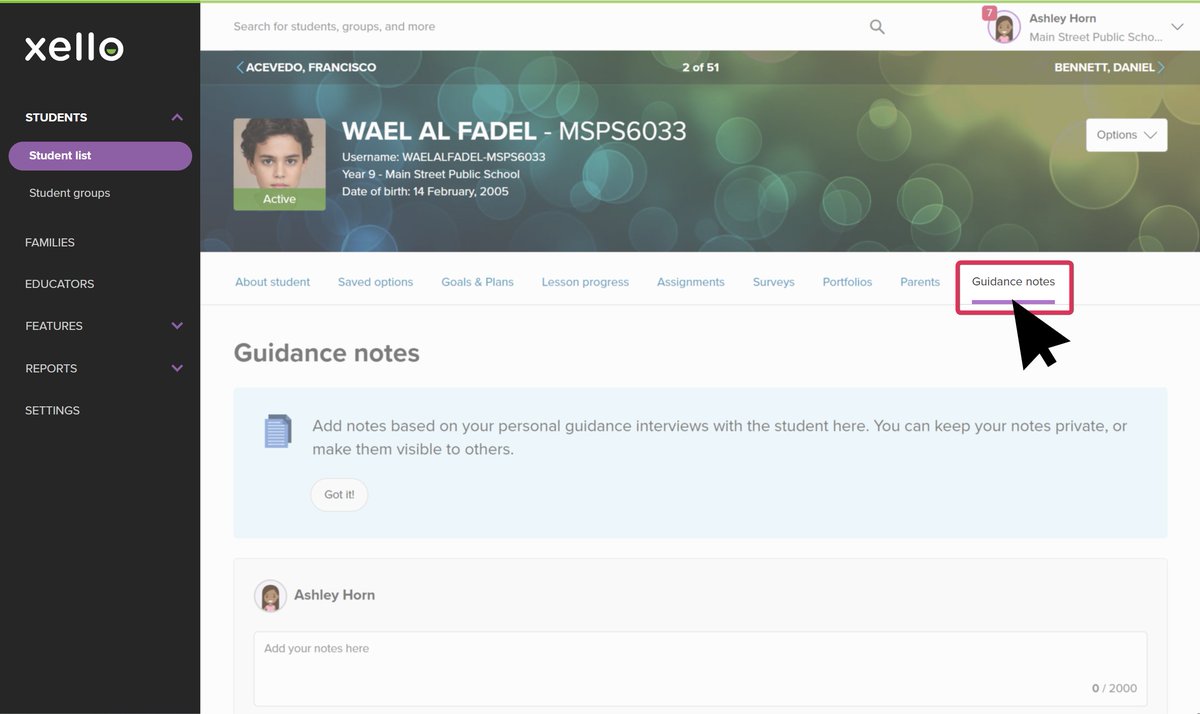Open the About student tab
Screen dimensions: 1200x714
[x=272, y=282]
